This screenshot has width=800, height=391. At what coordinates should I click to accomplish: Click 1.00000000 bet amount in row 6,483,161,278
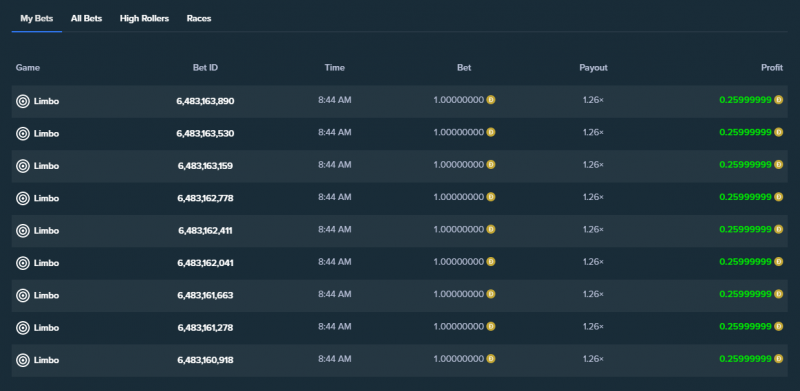click(x=459, y=326)
